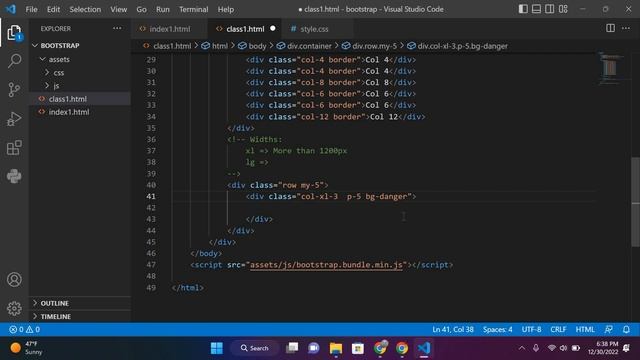Change language mode HTML in status bar
Screen dimensions: 640x360
585,329
